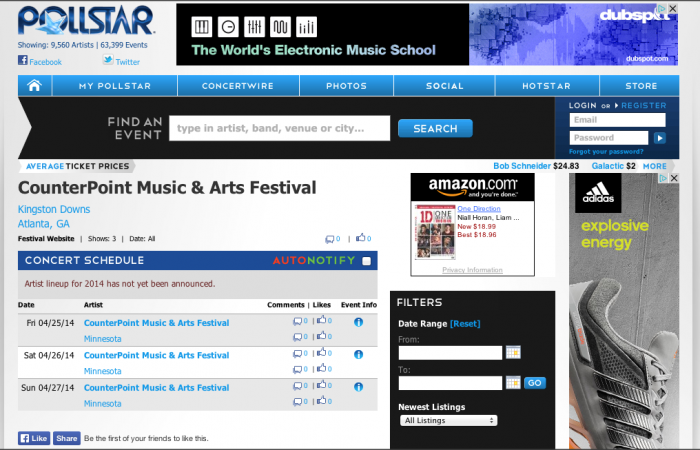Open Event Info icon for Sun 04/27/14
Viewport: 700px width, 450px height.
(x=358, y=387)
